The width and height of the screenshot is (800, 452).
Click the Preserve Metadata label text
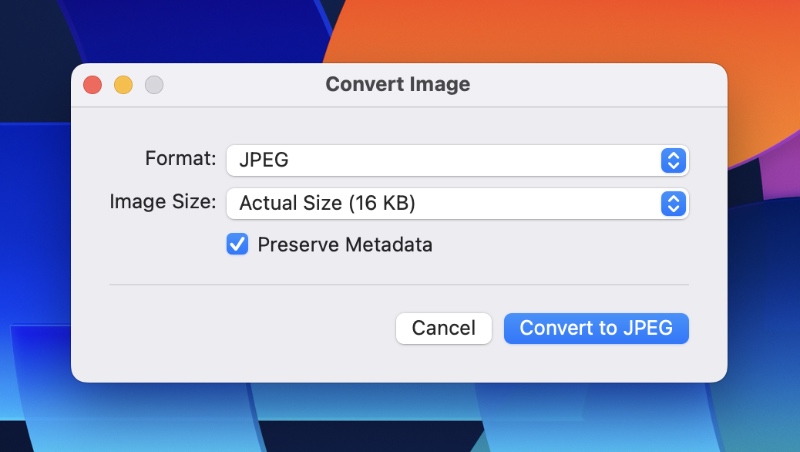(344, 244)
